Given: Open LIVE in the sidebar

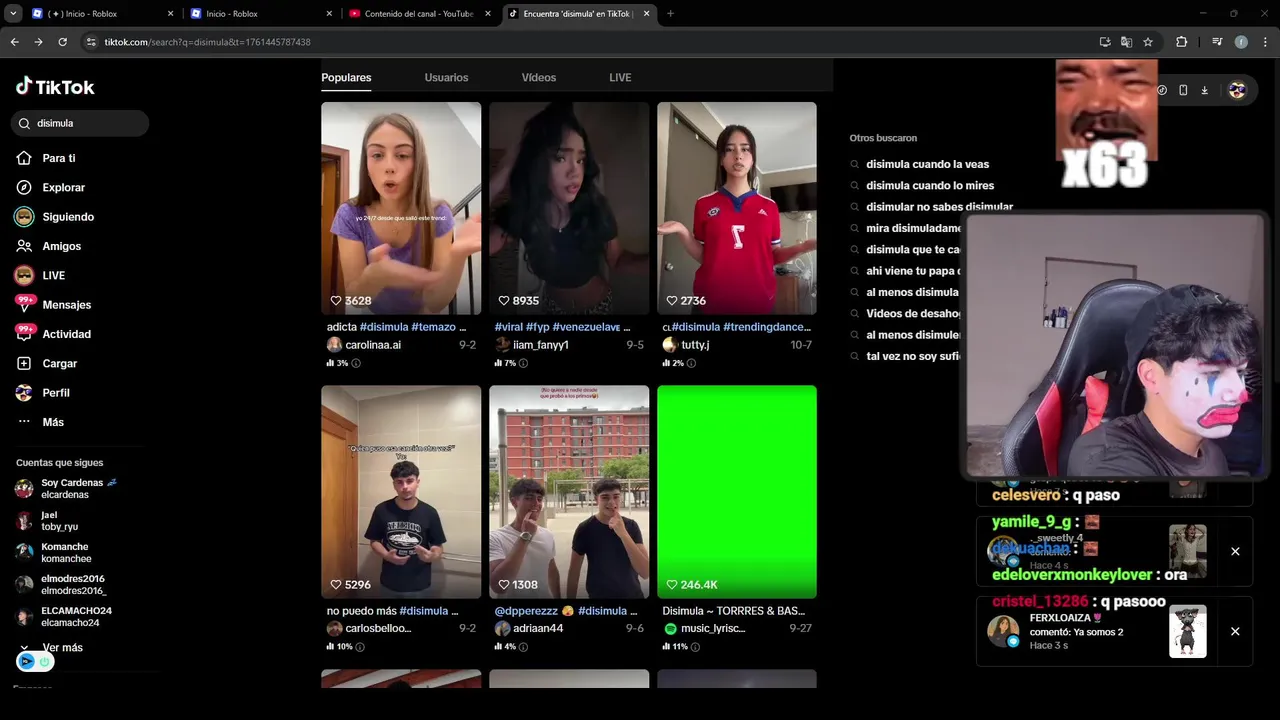Looking at the screenshot, I should 41,275.
